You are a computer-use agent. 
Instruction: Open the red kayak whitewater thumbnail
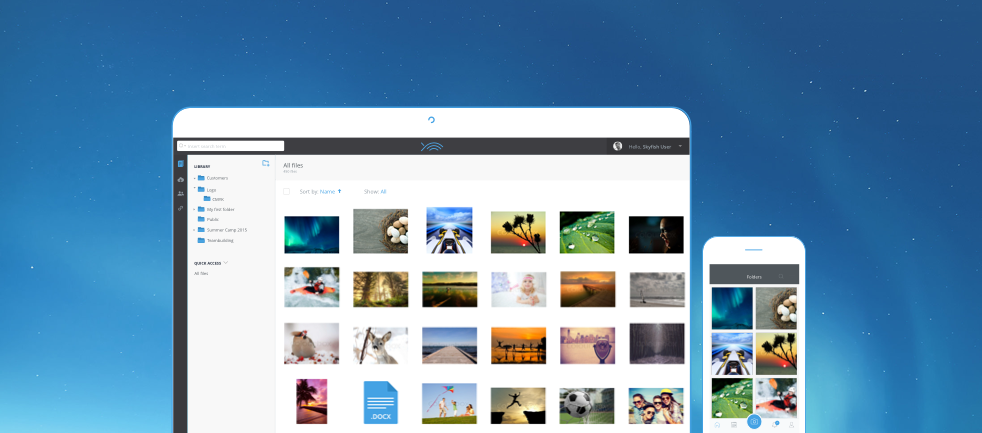(x=312, y=287)
